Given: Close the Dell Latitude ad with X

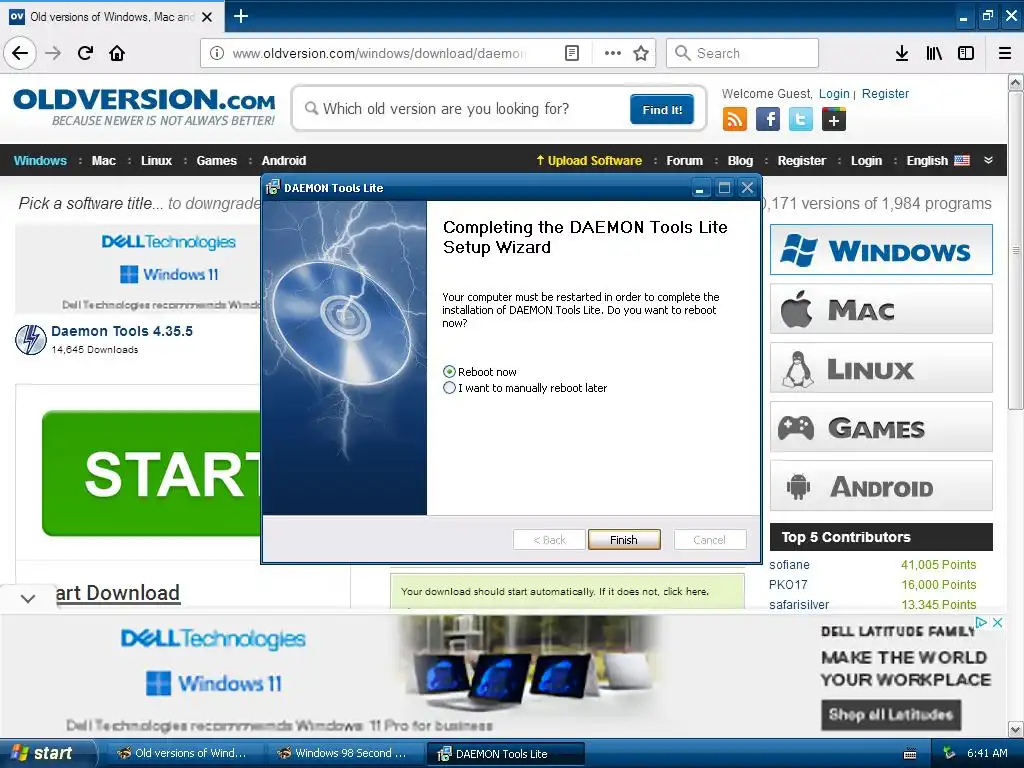Looking at the screenshot, I should pos(997,622).
